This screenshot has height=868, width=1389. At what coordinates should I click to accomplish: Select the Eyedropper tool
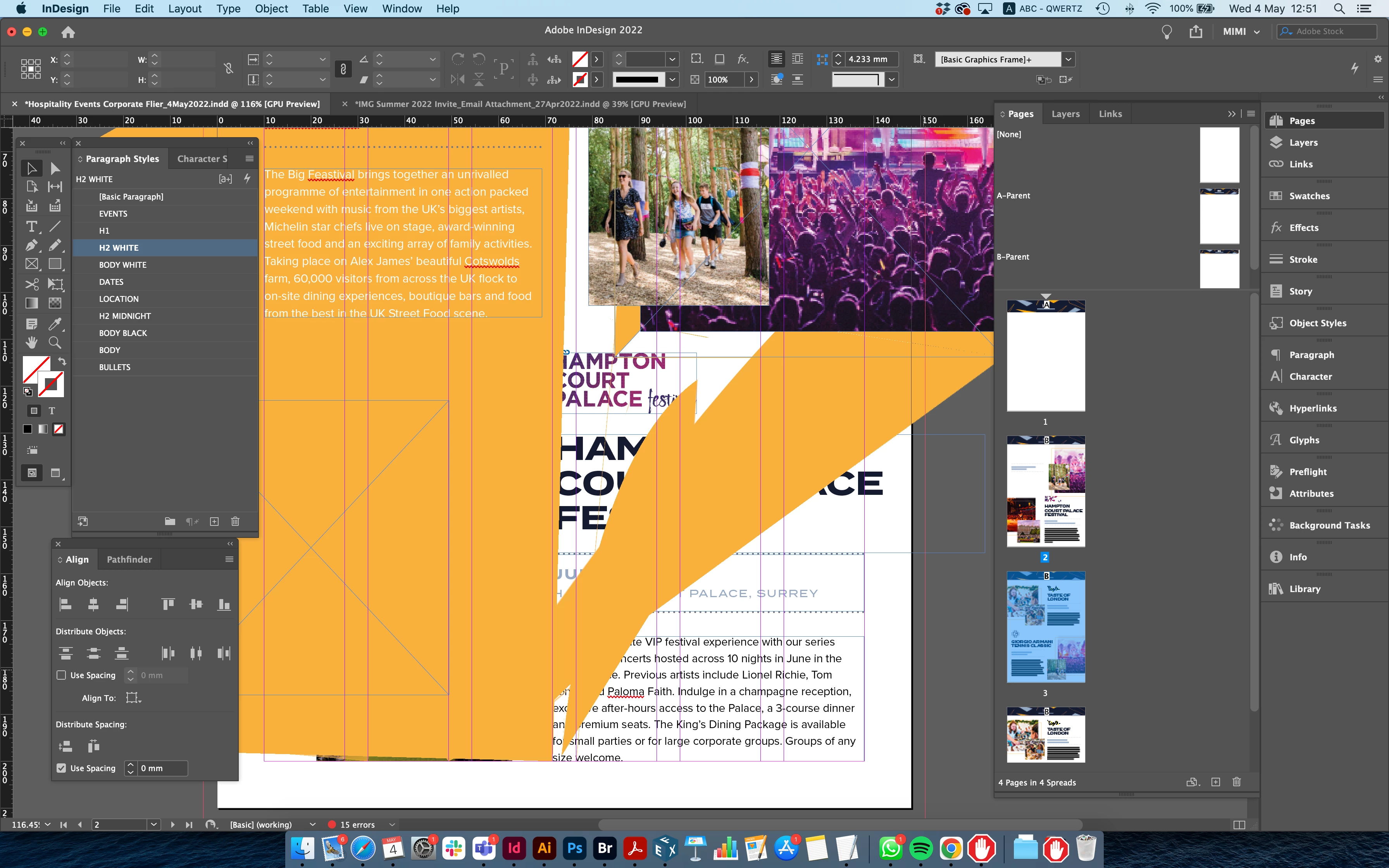coord(55,324)
